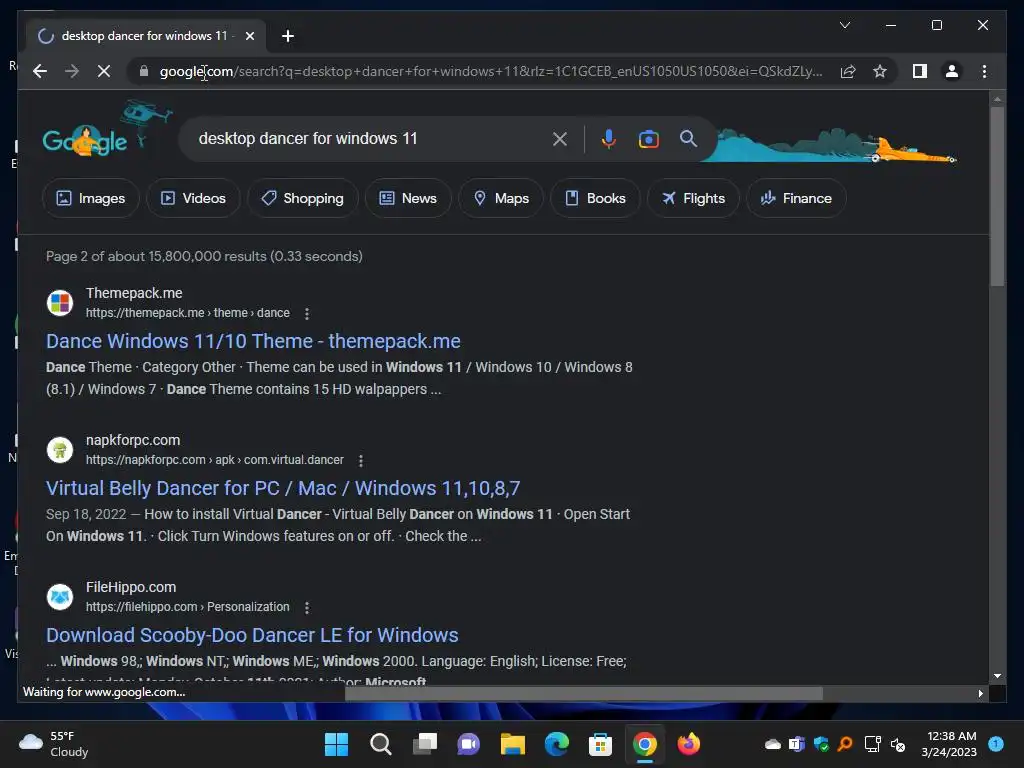Click the scrollbar up arrow

coord(997,99)
